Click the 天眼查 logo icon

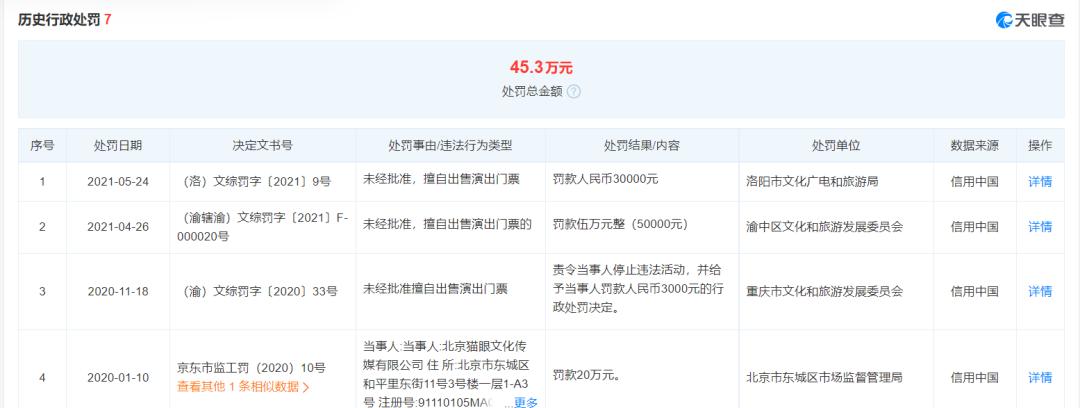point(1004,20)
